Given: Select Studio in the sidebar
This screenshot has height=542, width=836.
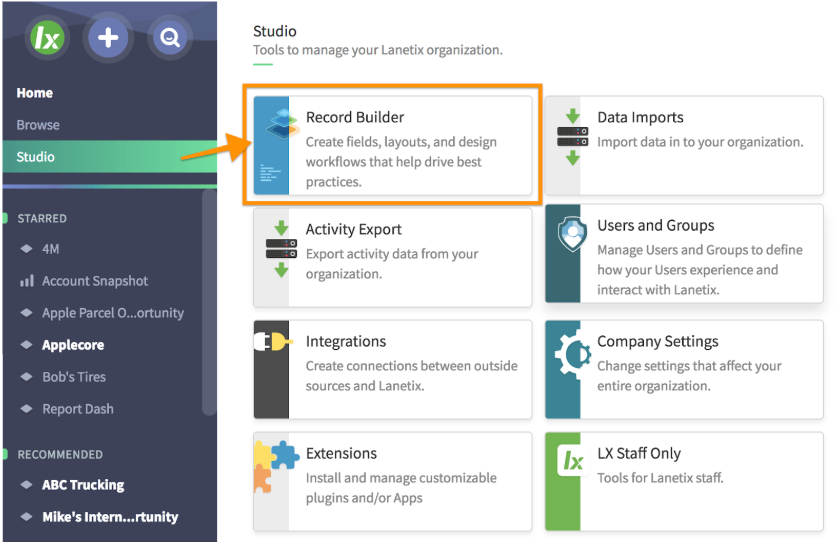Looking at the screenshot, I should (109, 157).
